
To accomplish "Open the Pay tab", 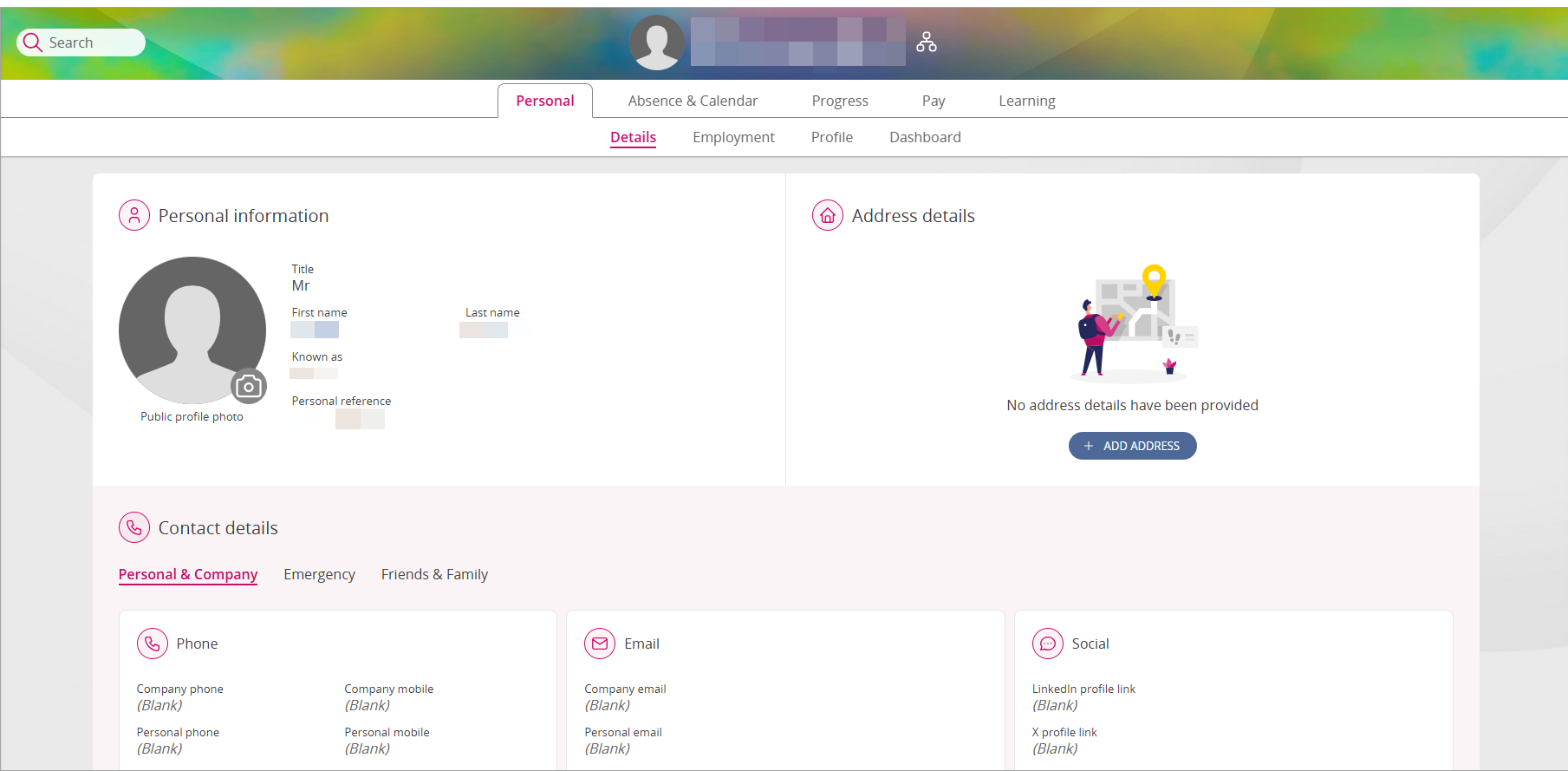I will click(x=933, y=101).
